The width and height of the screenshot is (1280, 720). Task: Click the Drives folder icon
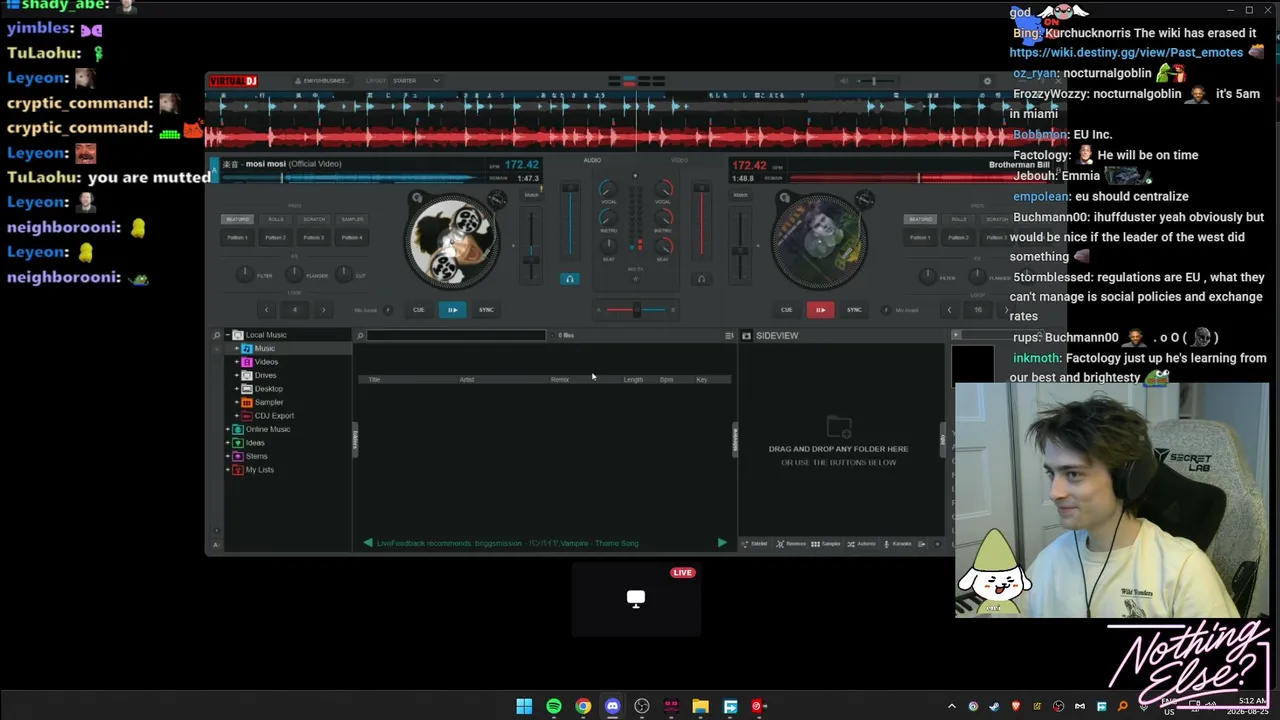click(247, 375)
